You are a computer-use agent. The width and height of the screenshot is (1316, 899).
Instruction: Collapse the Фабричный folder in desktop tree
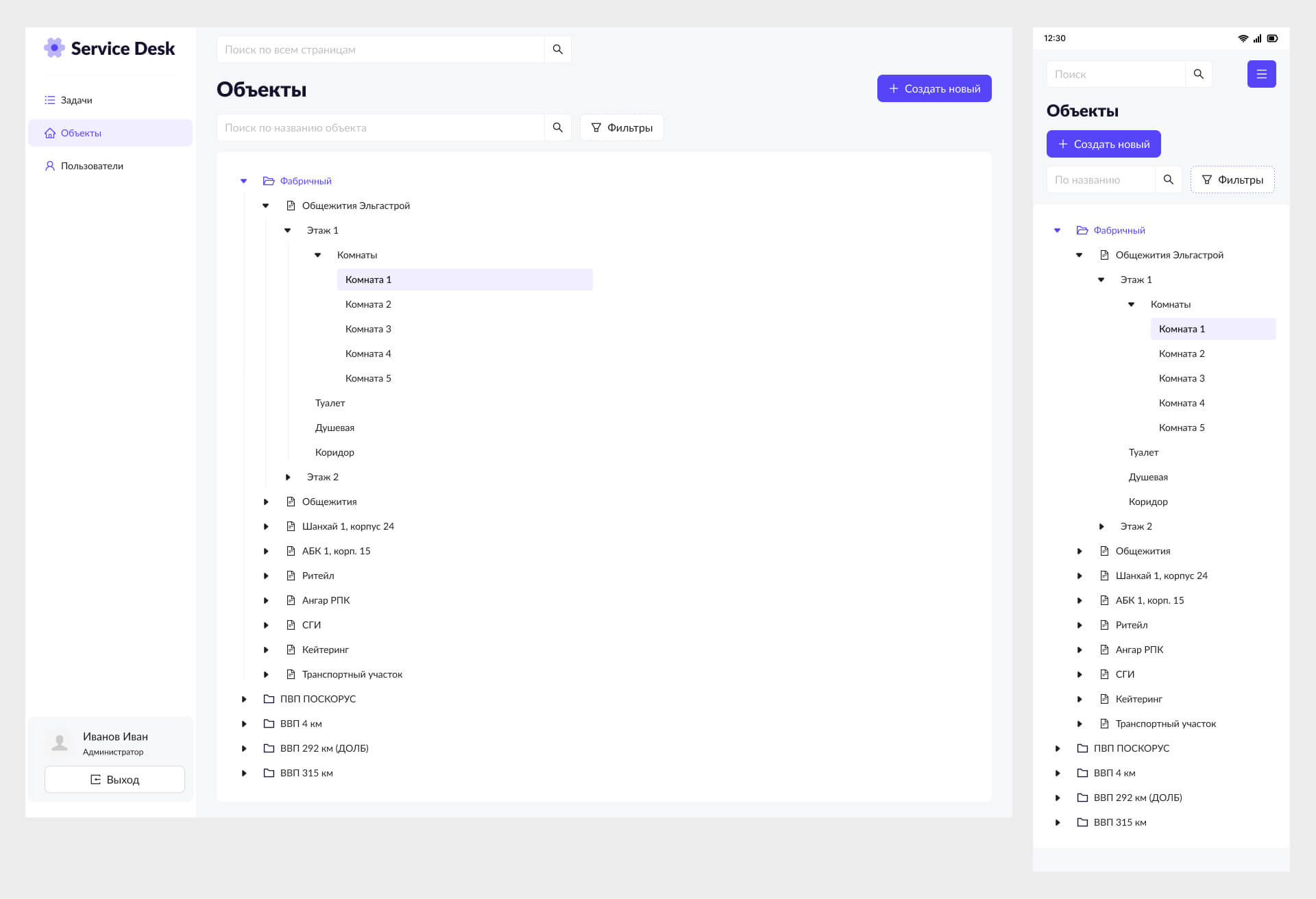[x=243, y=181]
